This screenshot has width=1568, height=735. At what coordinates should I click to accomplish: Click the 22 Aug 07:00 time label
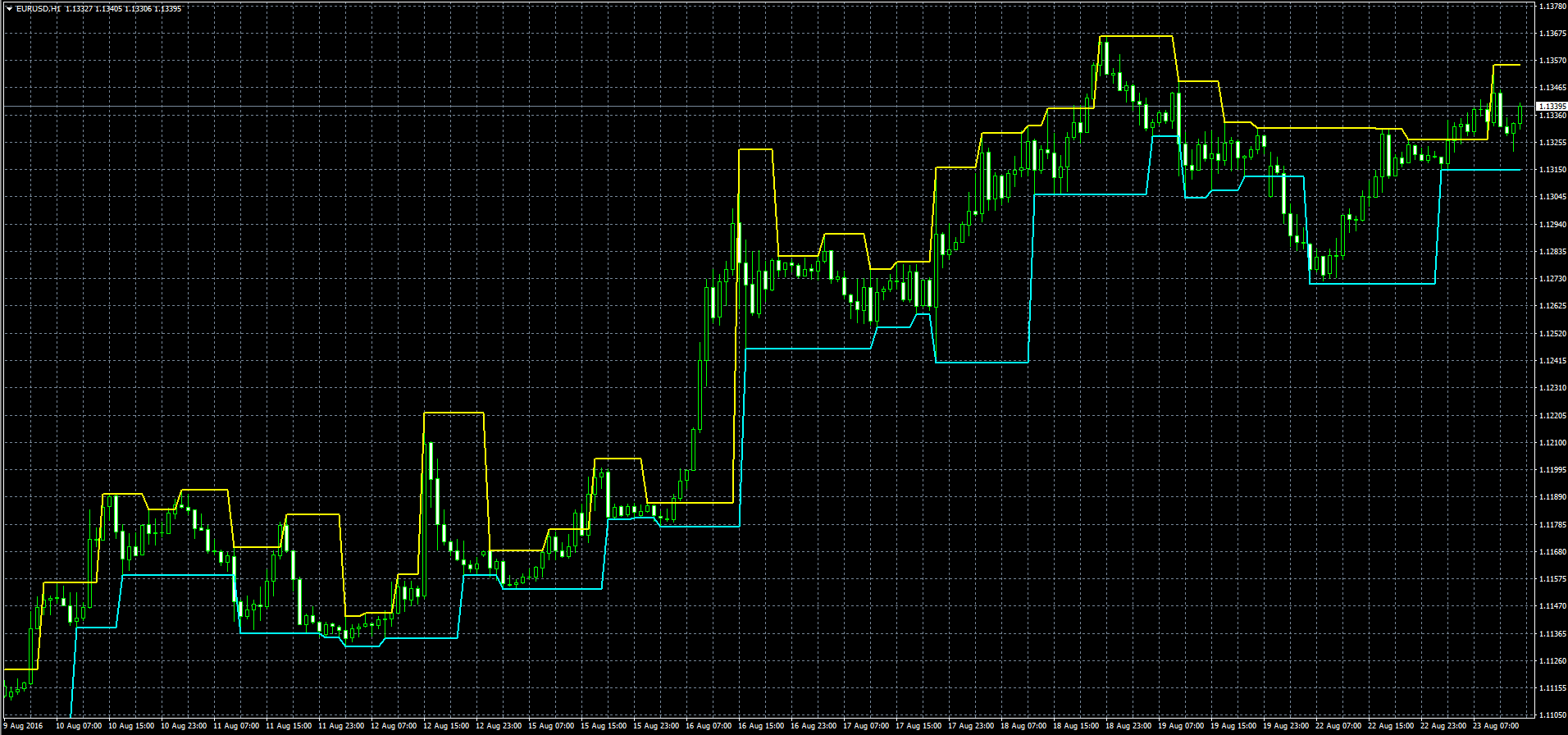click(x=1338, y=726)
